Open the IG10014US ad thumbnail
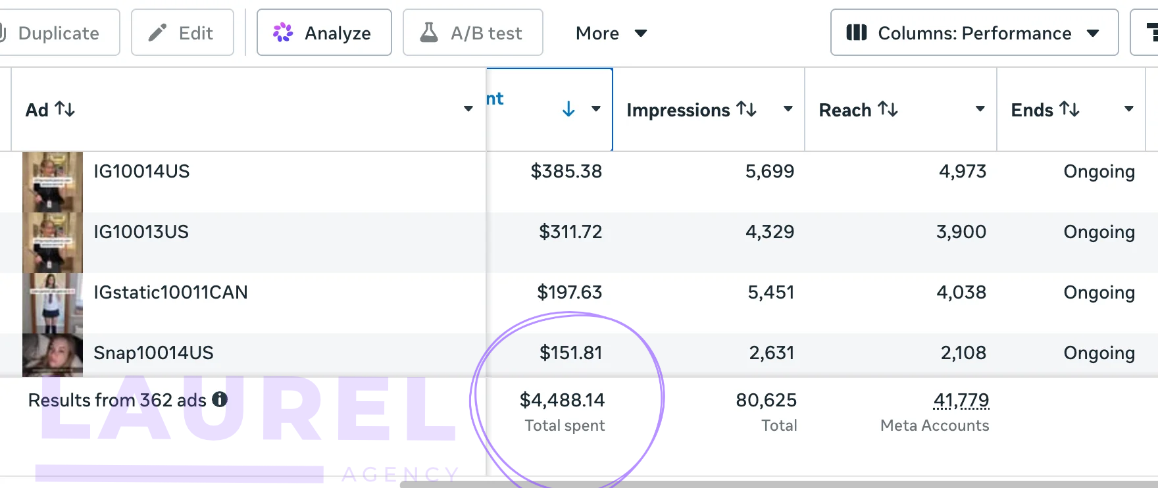 coord(52,182)
